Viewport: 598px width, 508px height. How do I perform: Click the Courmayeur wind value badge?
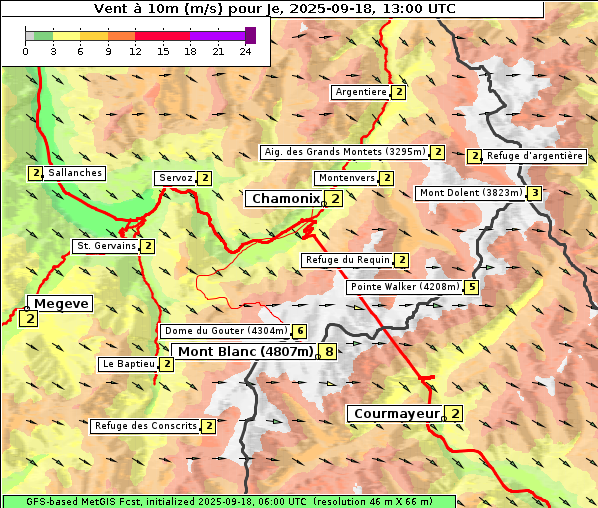tap(455, 414)
